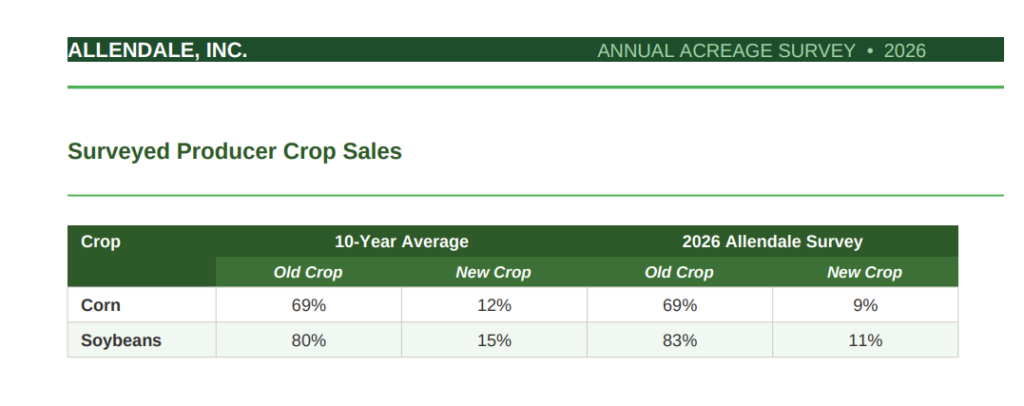Click the Crop column header cell
Image resolution: width=1024 pixels, height=406 pixels.
[x=101, y=241]
